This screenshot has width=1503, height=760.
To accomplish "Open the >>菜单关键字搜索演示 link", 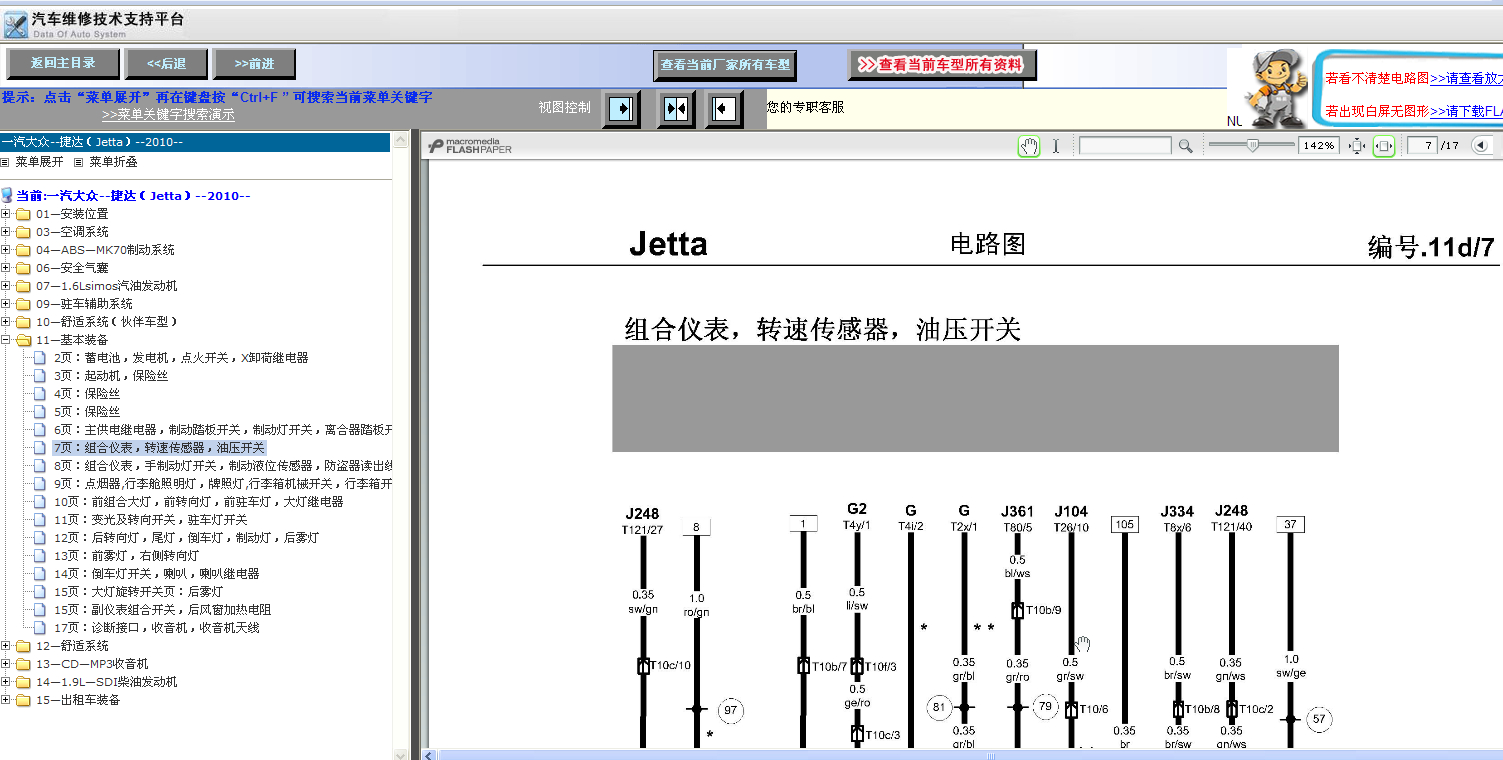I will click(168, 115).
